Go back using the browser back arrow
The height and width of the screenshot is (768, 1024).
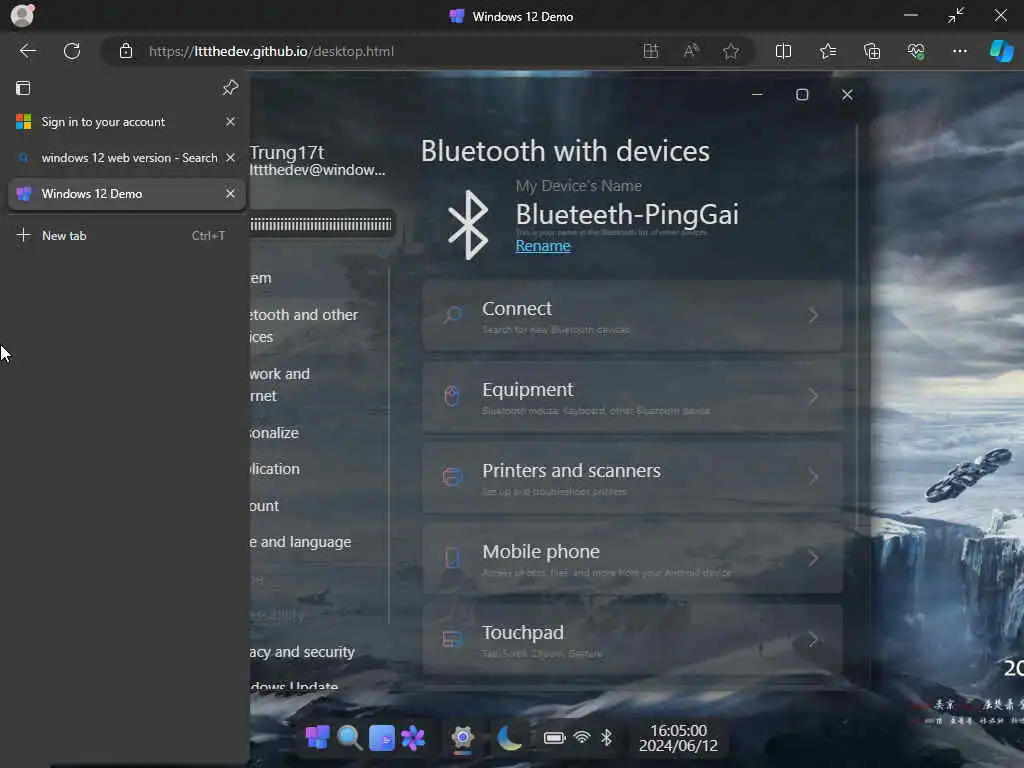tap(27, 51)
